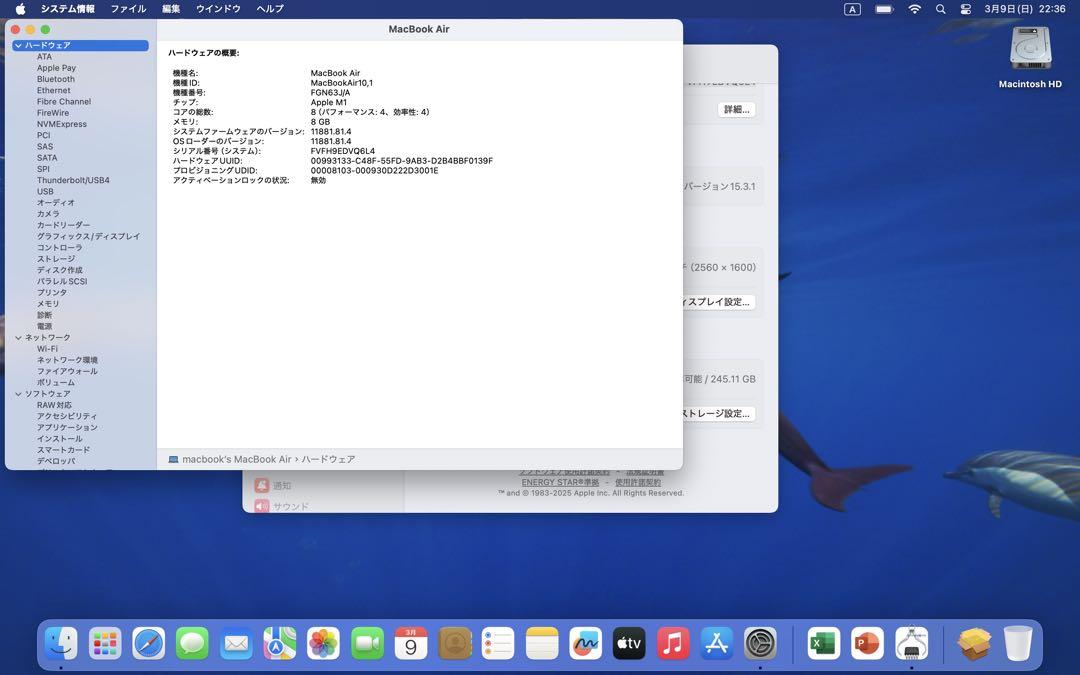This screenshot has width=1080, height=675.
Task: Select Bluetooth in the hardware list
Action: [x=56, y=79]
